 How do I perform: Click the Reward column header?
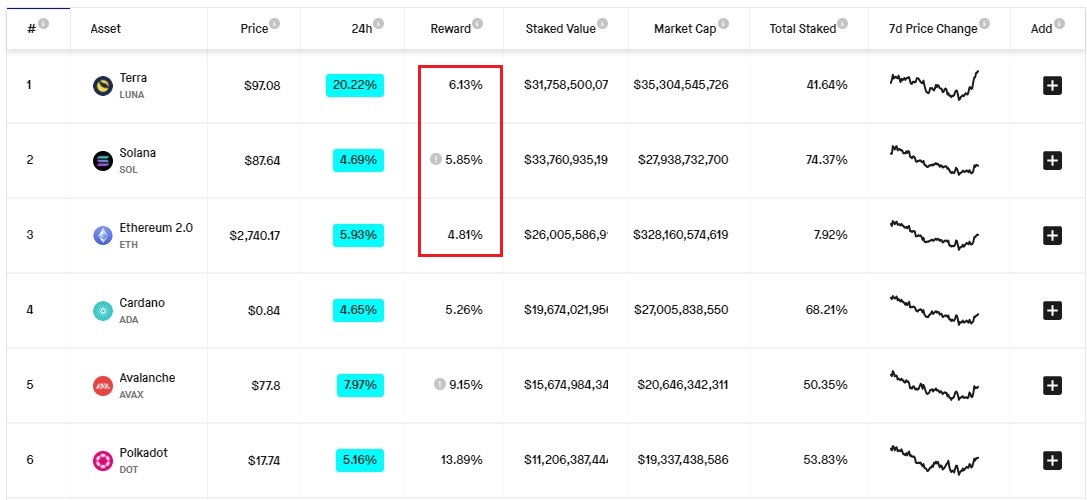click(x=450, y=29)
